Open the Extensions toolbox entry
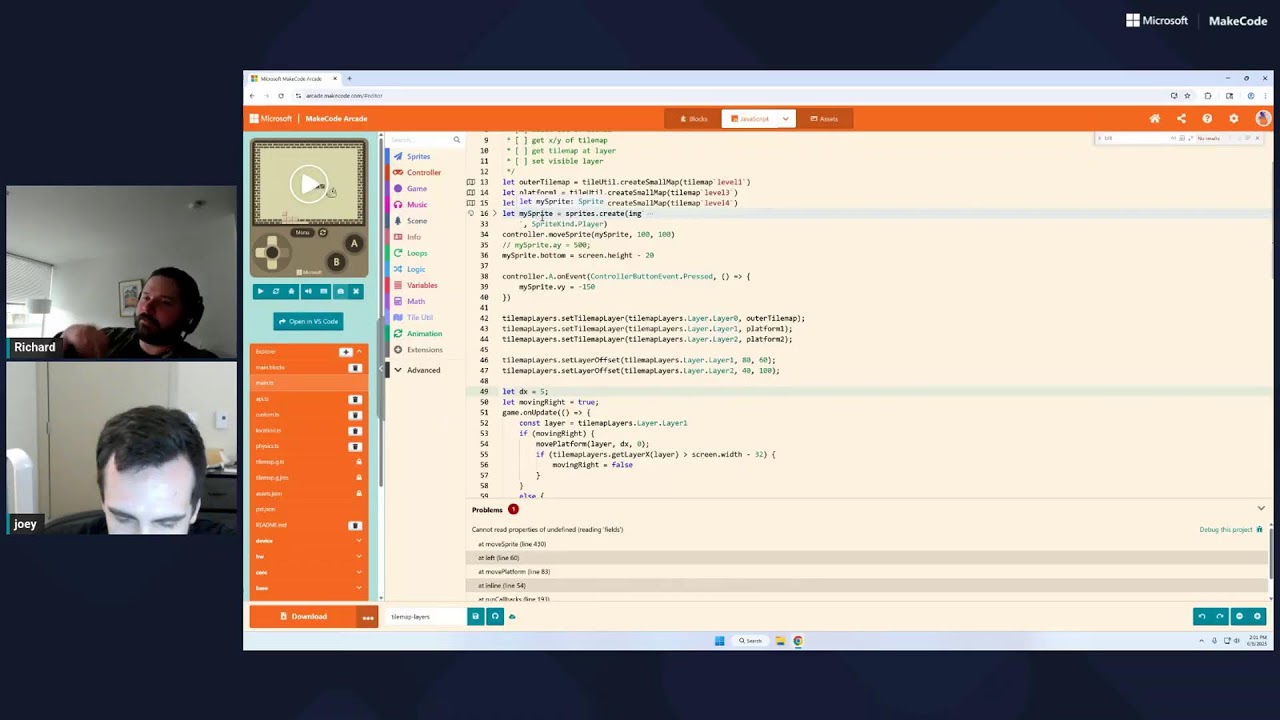The image size is (1280, 720). point(424,349)
